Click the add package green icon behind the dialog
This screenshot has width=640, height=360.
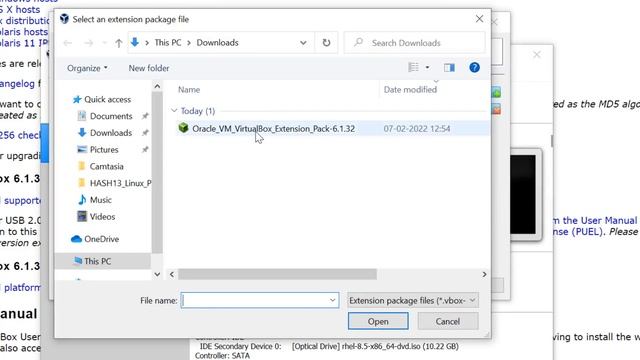496,92
